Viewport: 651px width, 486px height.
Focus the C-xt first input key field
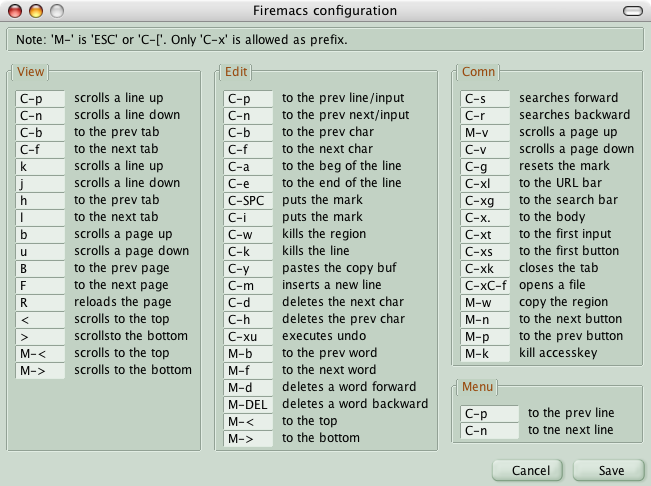[485, 235]
